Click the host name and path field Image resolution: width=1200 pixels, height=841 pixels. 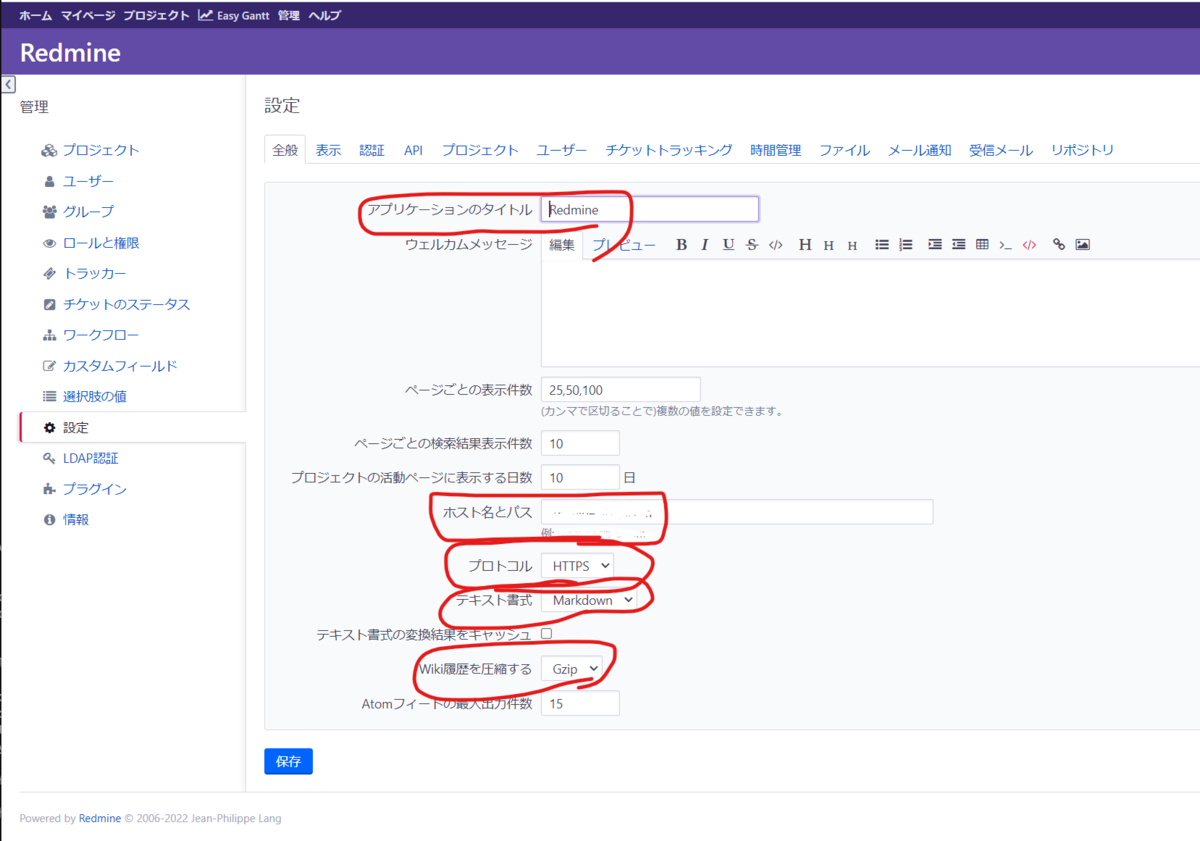(x=737, y=512)
